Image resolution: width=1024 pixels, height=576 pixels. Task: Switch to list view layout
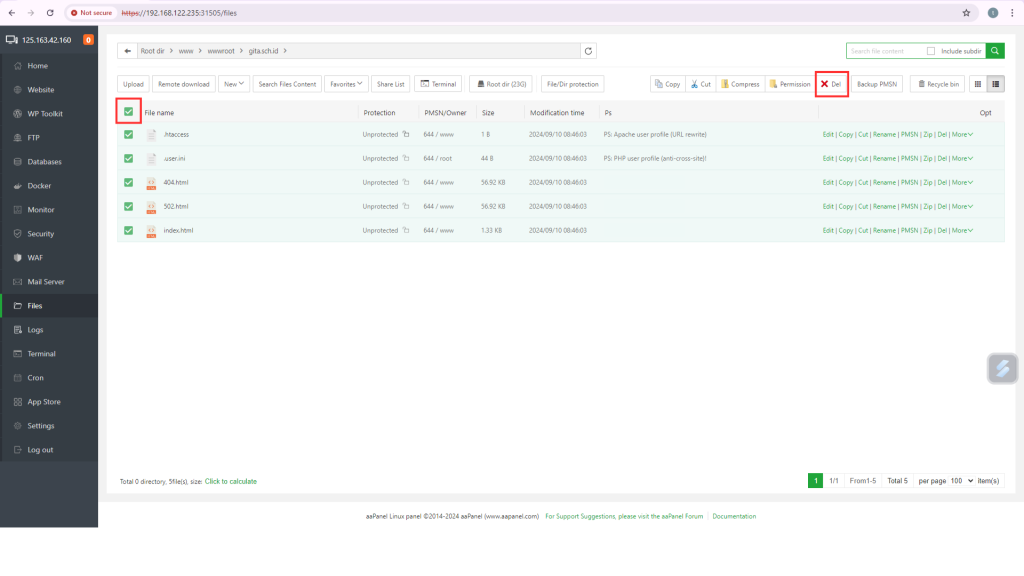pos(995,84)
